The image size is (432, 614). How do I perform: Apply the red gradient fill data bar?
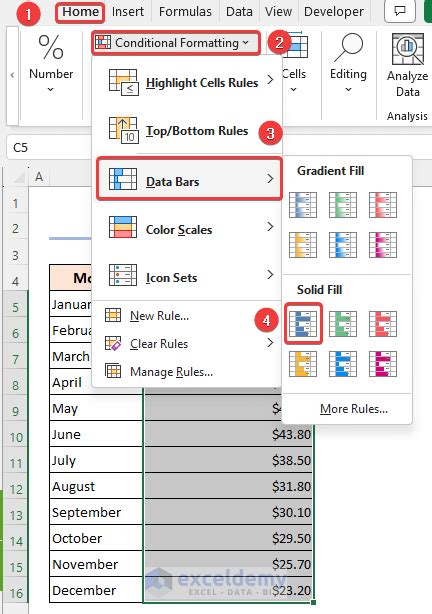(x=383, y=205)
